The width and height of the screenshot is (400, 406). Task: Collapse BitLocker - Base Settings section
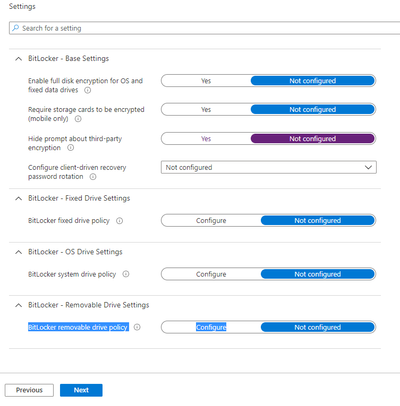(x=19, y=59)
